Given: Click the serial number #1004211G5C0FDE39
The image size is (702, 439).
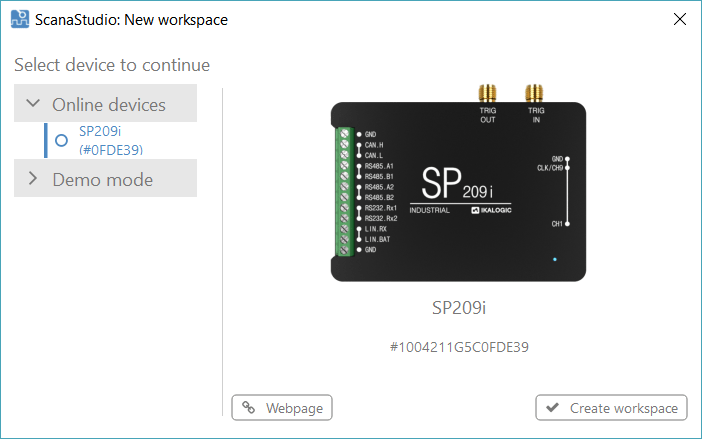Looking at the screenshot, I should [458, 347].
